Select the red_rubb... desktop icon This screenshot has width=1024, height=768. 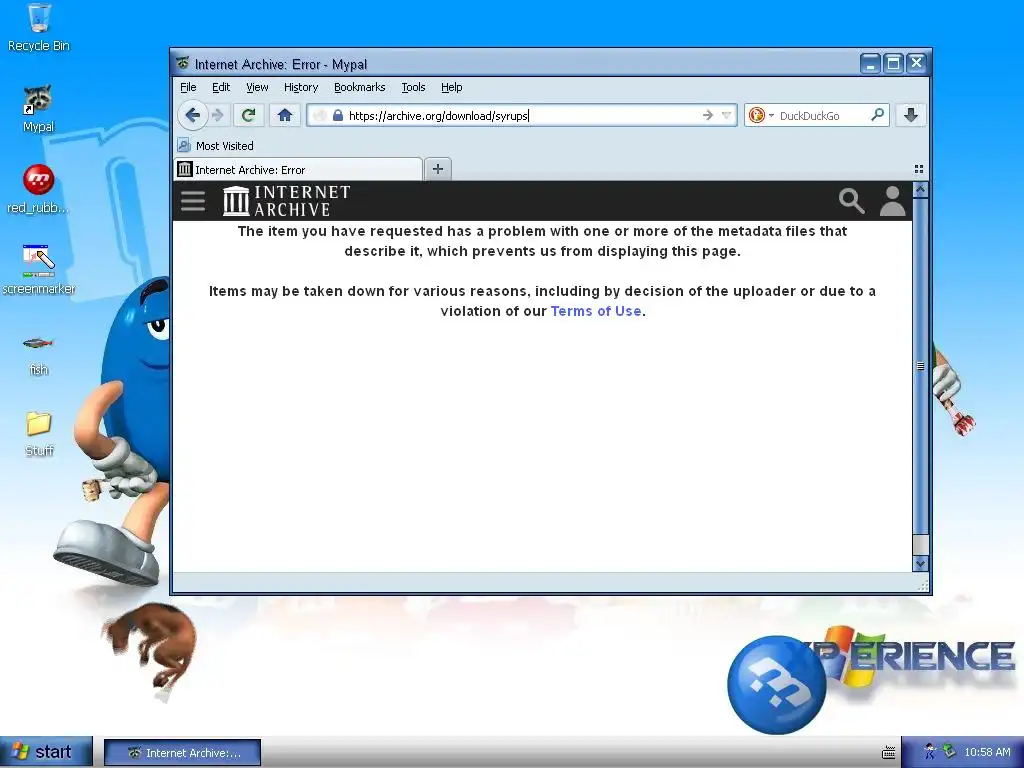pyautogui.click(x=39, y=189)
